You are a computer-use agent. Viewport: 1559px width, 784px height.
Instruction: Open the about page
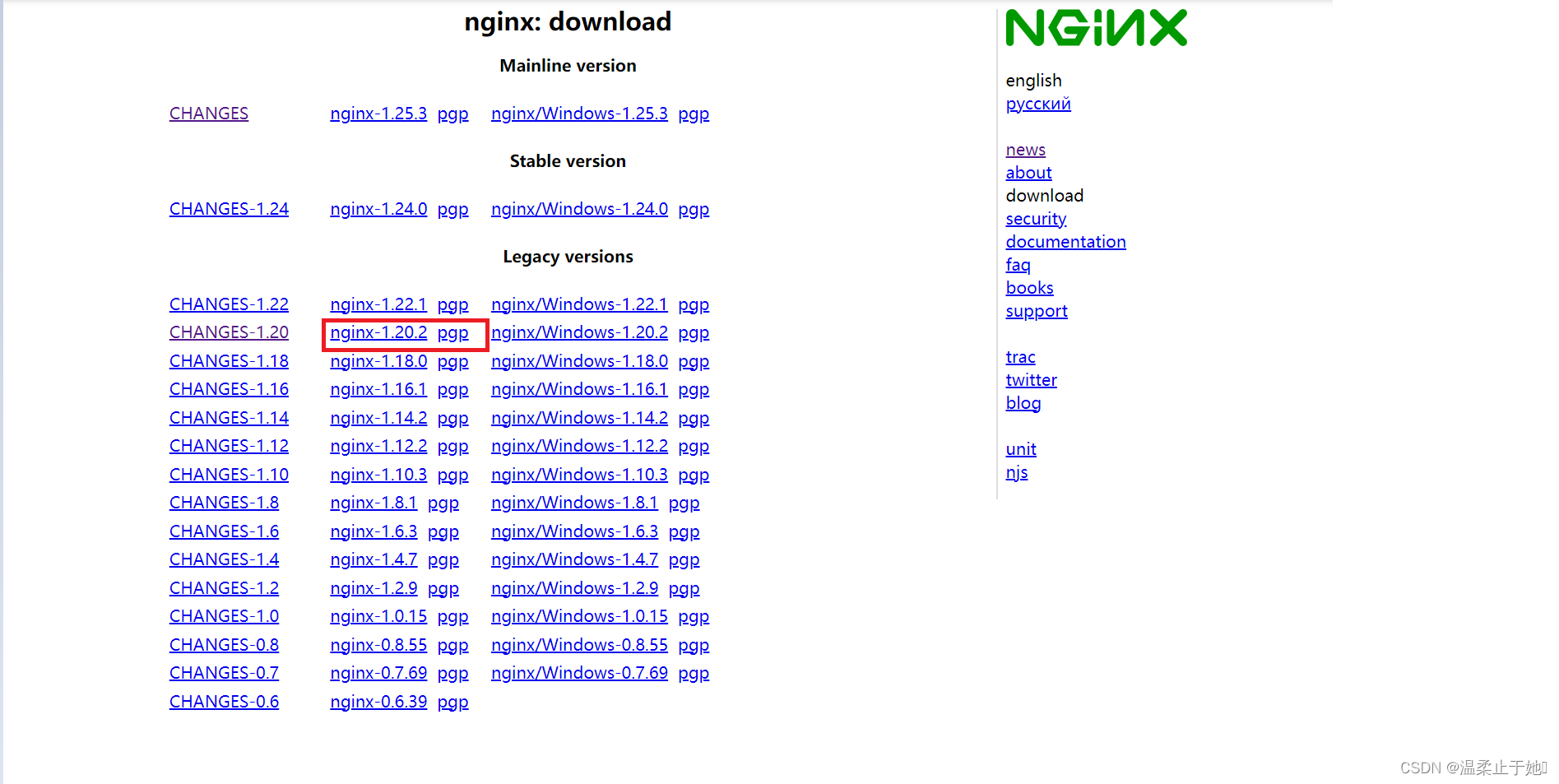pyautogui.click(x=1028, y=173)
